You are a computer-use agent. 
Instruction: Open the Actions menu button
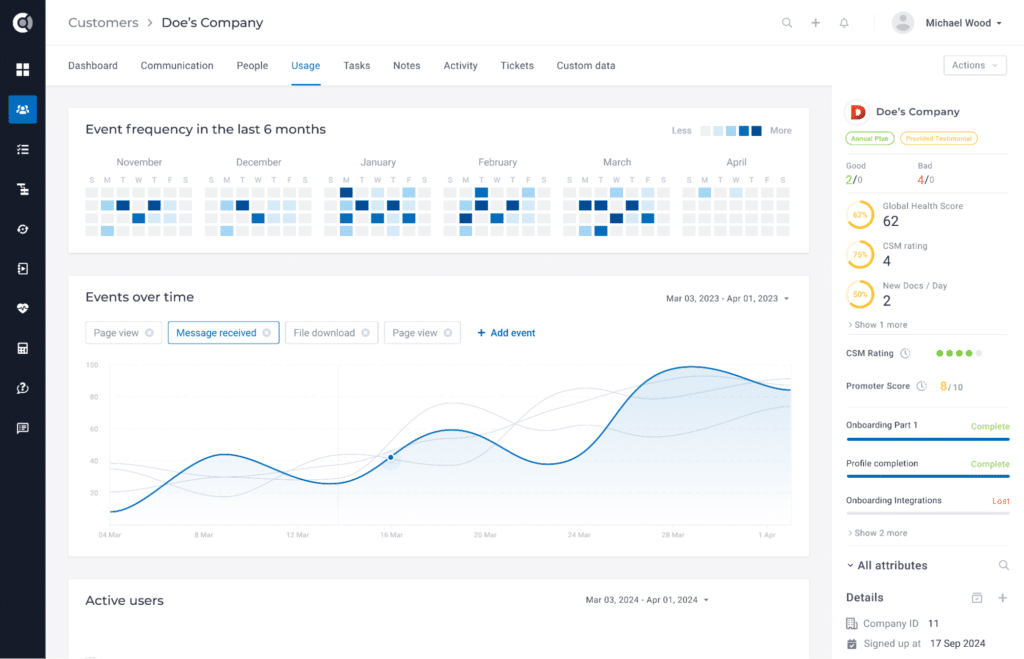pos(974,64)
